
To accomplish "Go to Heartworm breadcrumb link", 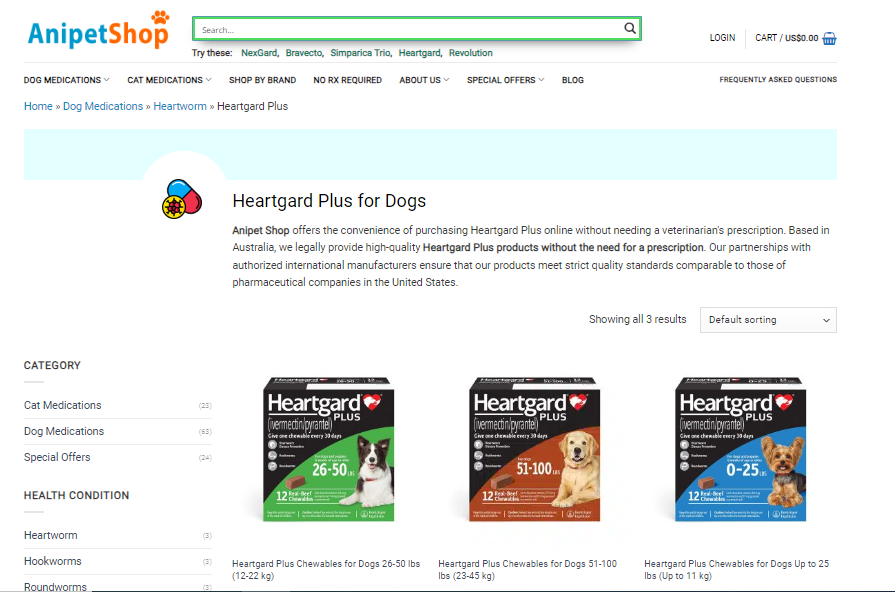I will pos(180,106).
